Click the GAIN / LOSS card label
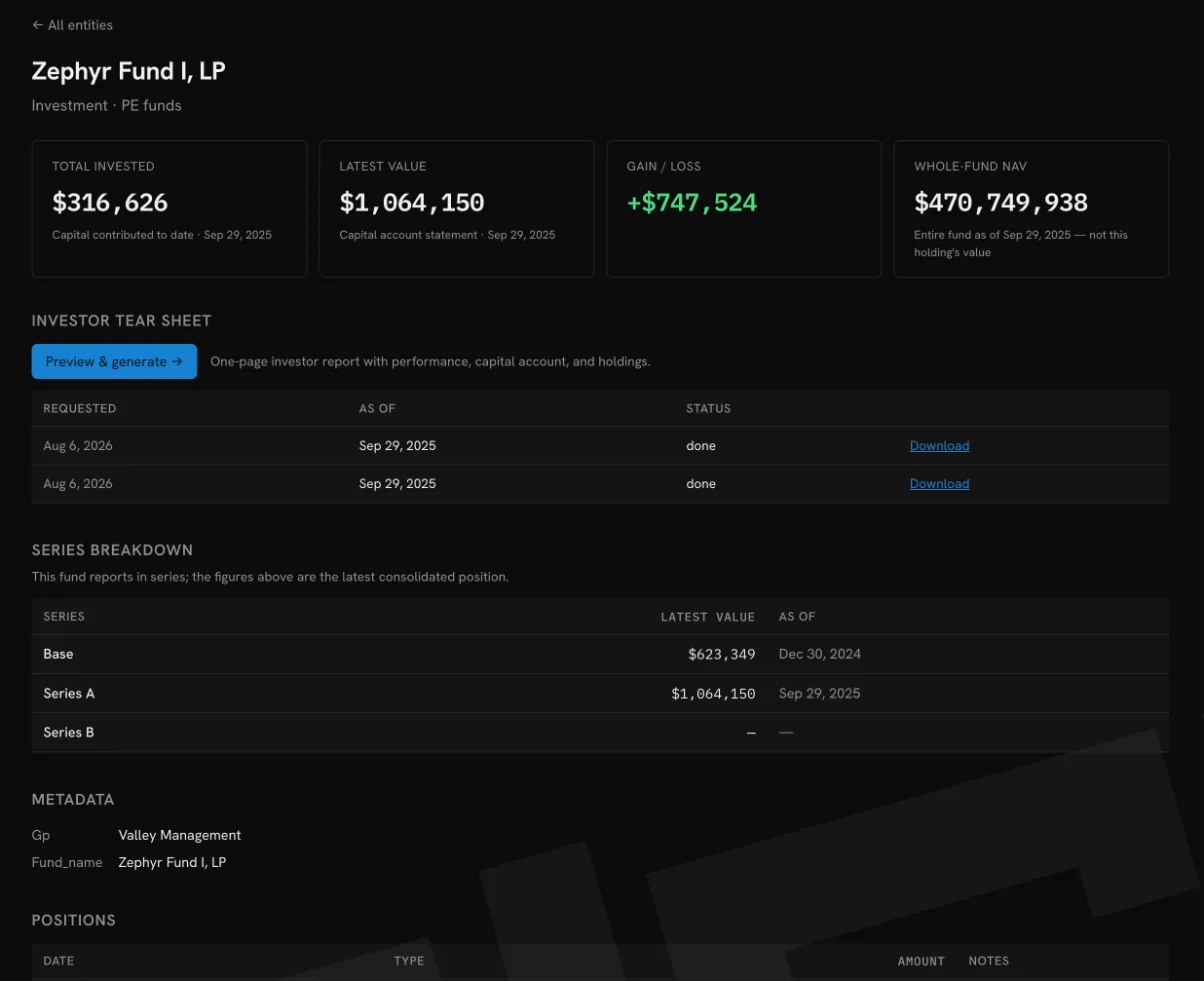 [664, 167]
